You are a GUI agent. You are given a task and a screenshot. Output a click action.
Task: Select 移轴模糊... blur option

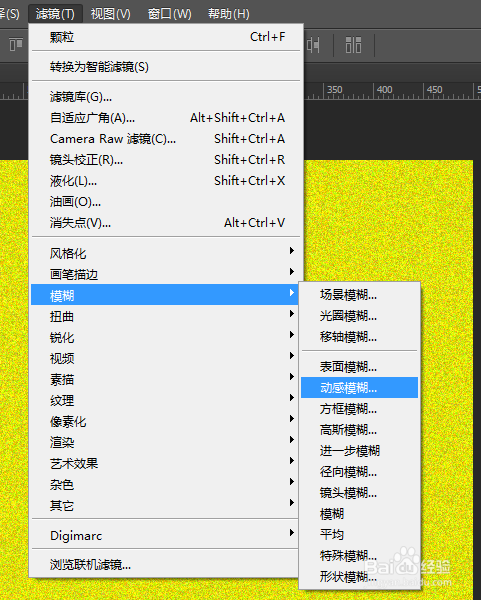click(359, 337)
